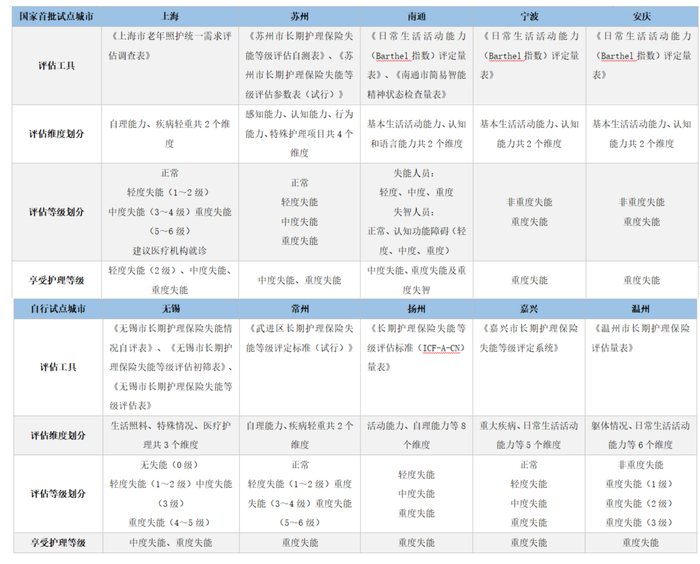Click 评估维度划分 row label under 国家首批试点城市
This screenshot has width=700, height=564.
click(57, 134)
